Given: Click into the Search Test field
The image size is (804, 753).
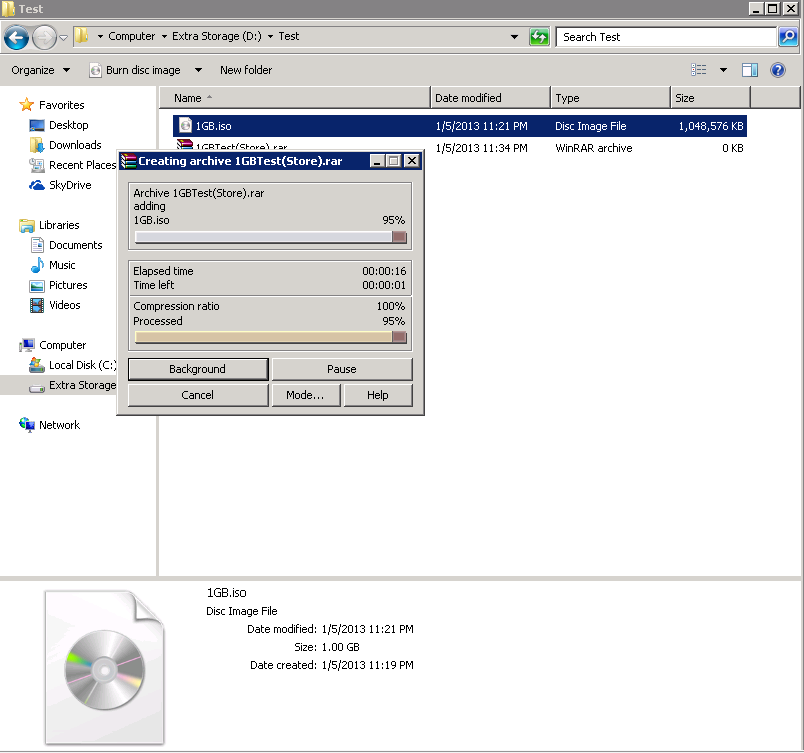Looking at the screenshot, I should (666, 37).
